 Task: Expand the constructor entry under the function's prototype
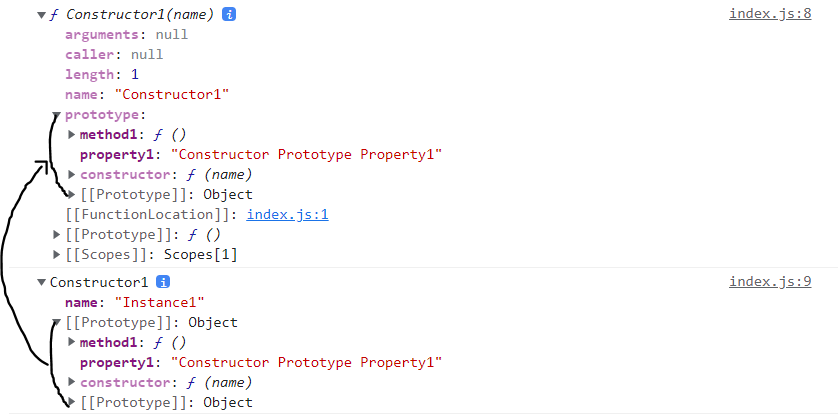click(x=72, y=174)
